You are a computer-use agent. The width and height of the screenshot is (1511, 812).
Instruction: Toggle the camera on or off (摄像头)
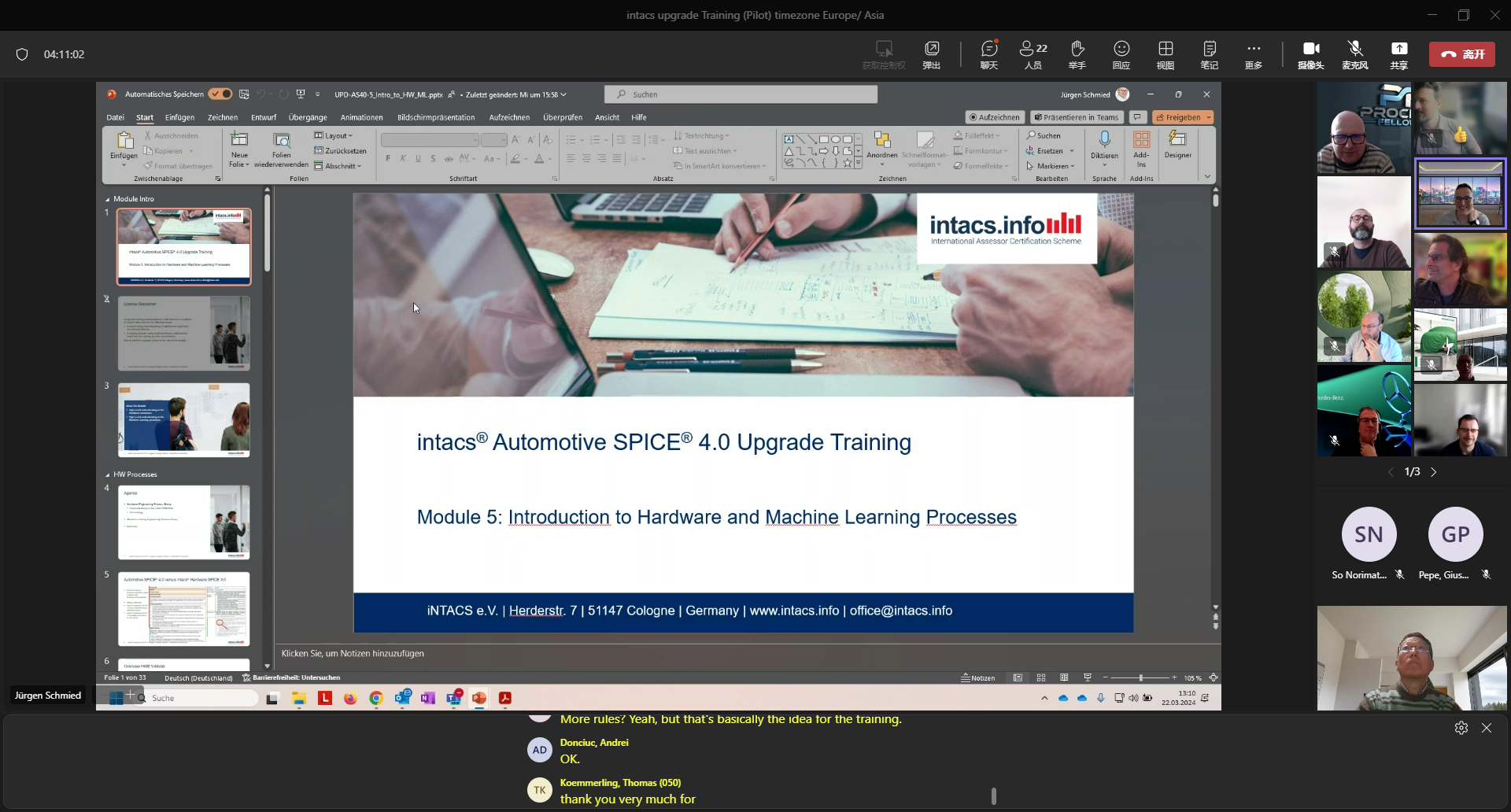pos(1311,54)
